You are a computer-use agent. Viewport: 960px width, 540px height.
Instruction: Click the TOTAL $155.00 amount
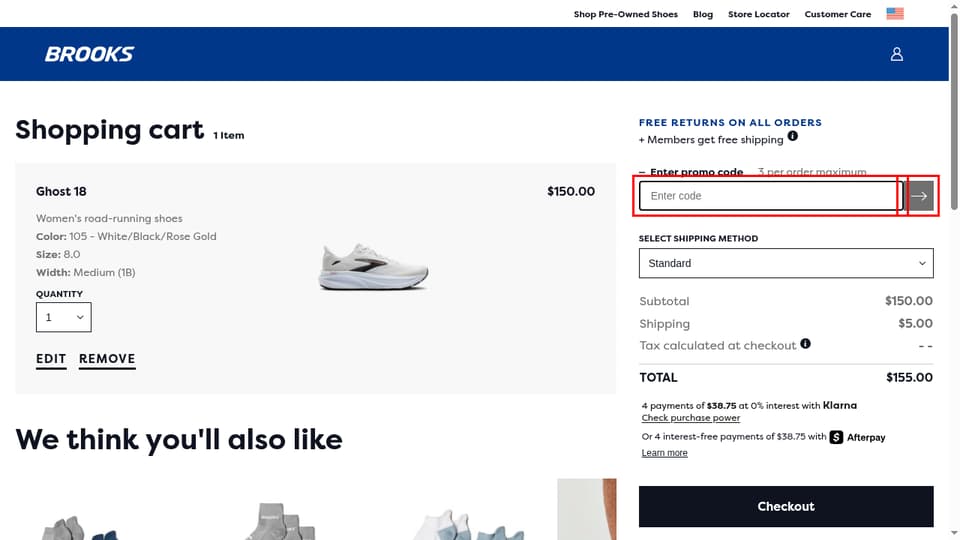(x=909, y=377)
